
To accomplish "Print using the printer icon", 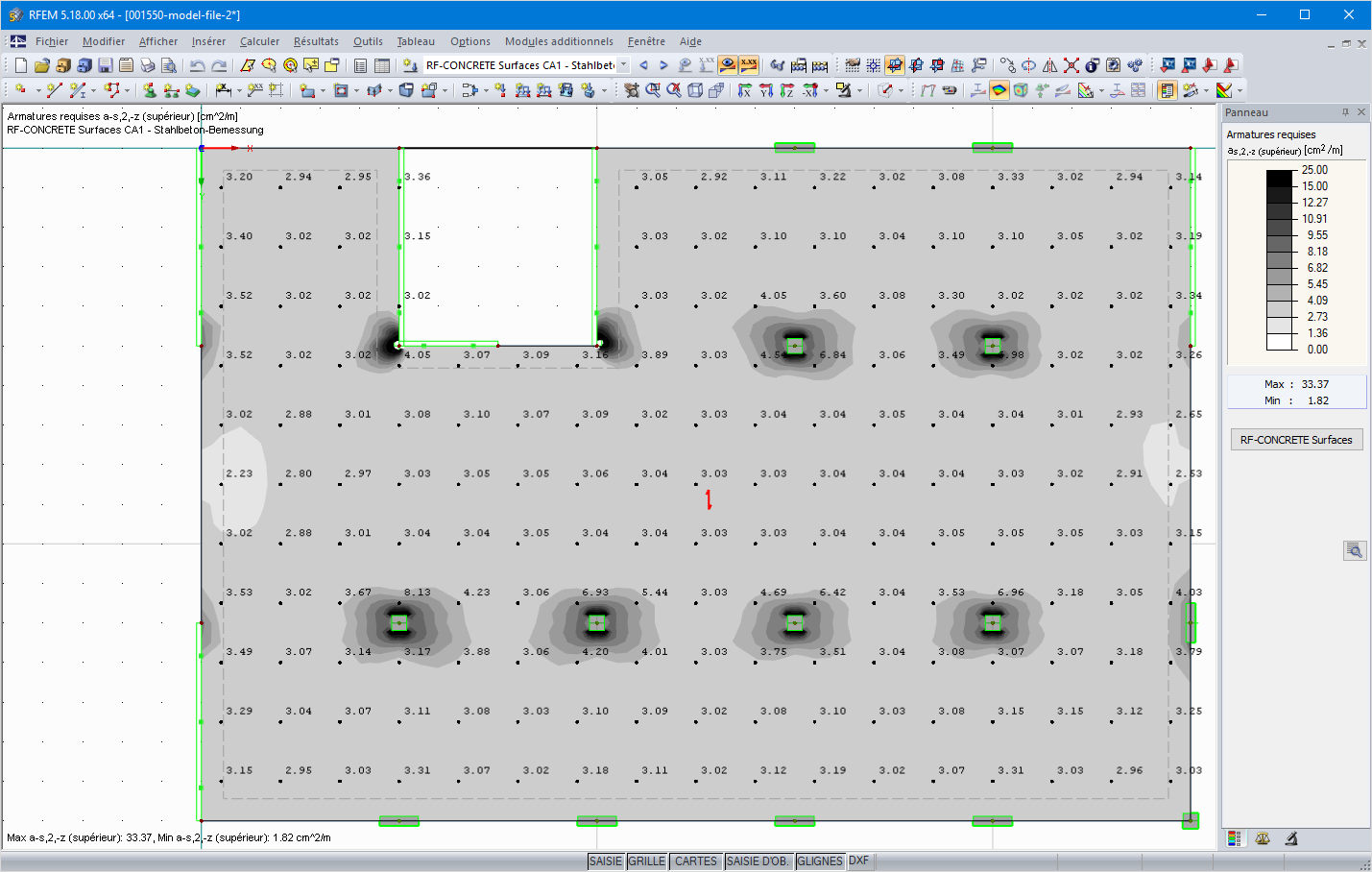I will (x=148, y=65).
